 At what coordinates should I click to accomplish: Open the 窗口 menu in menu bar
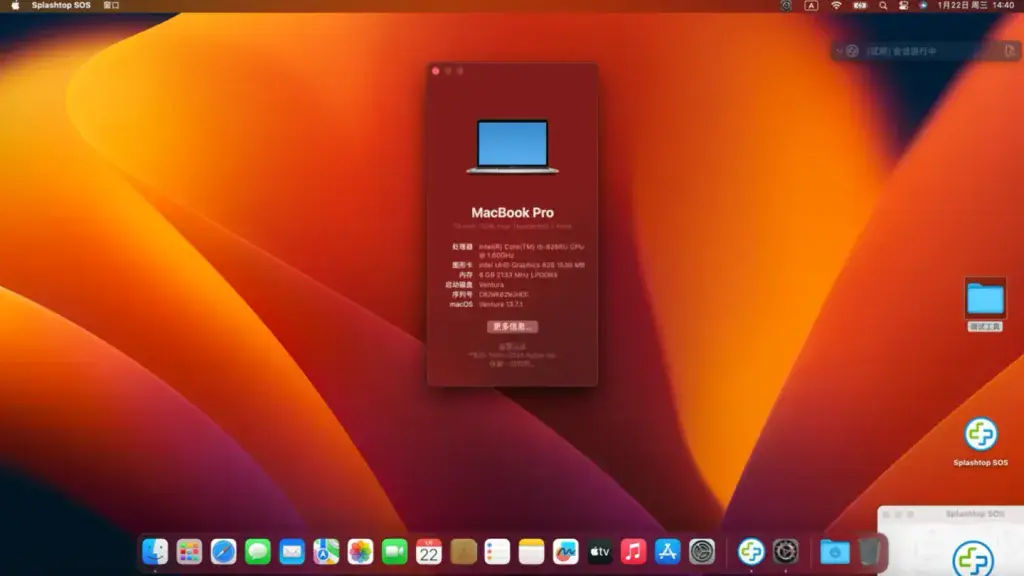(111, 5)
